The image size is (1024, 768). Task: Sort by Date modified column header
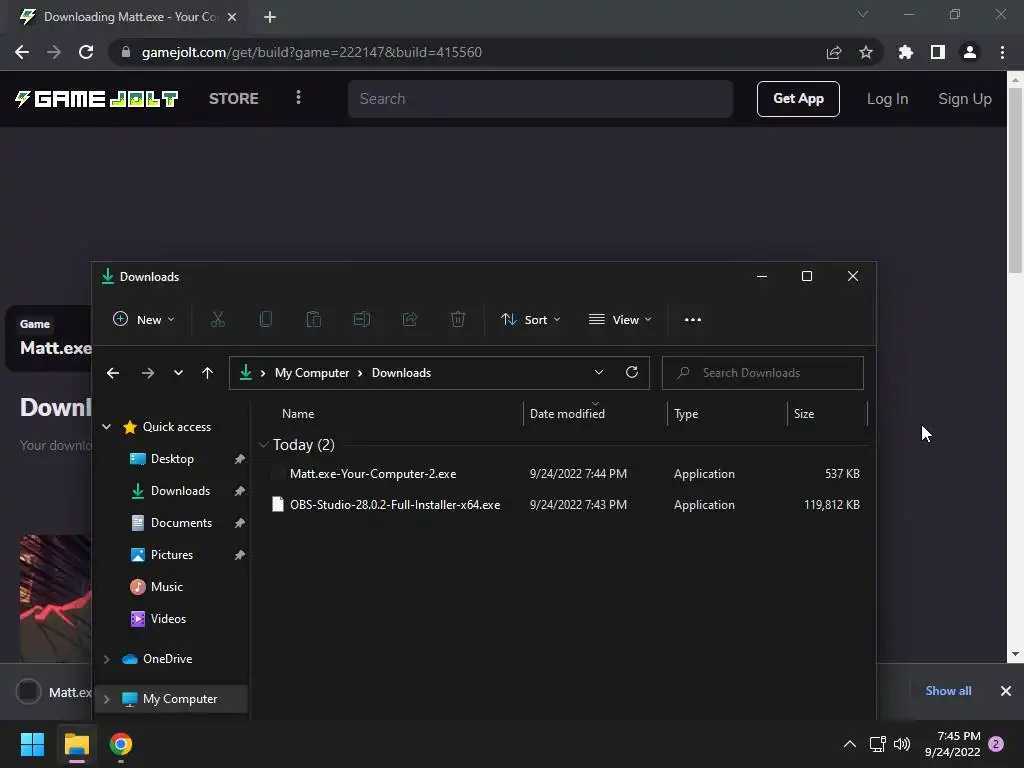pos(567,414)
